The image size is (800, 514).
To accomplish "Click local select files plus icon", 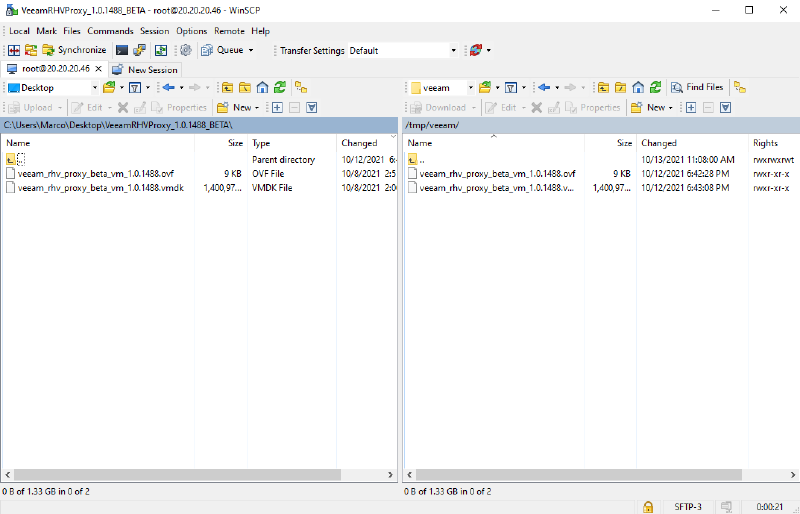I will tap(277, 108).
